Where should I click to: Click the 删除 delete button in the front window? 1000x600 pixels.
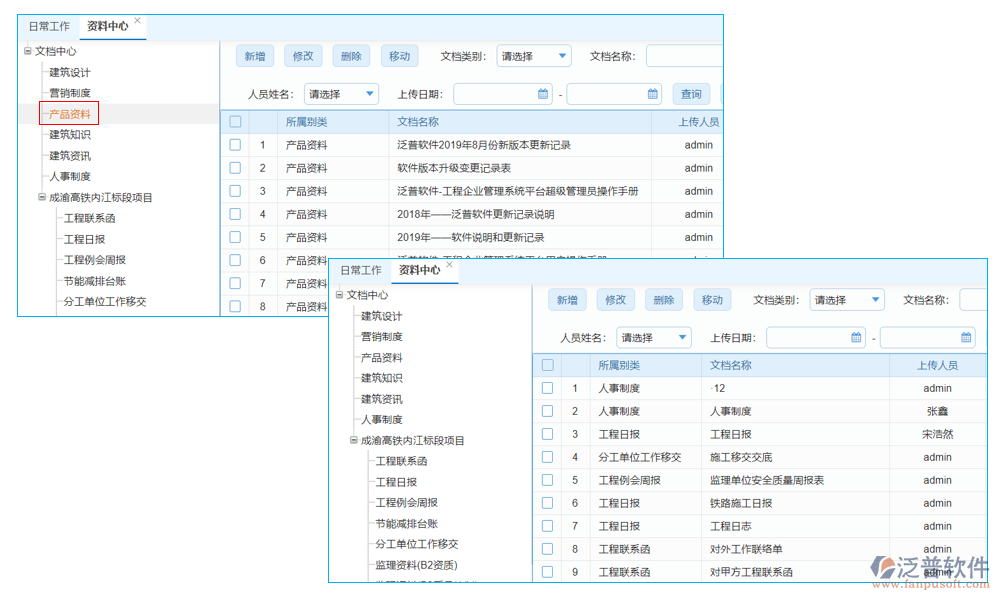click(x=663, y=298)
